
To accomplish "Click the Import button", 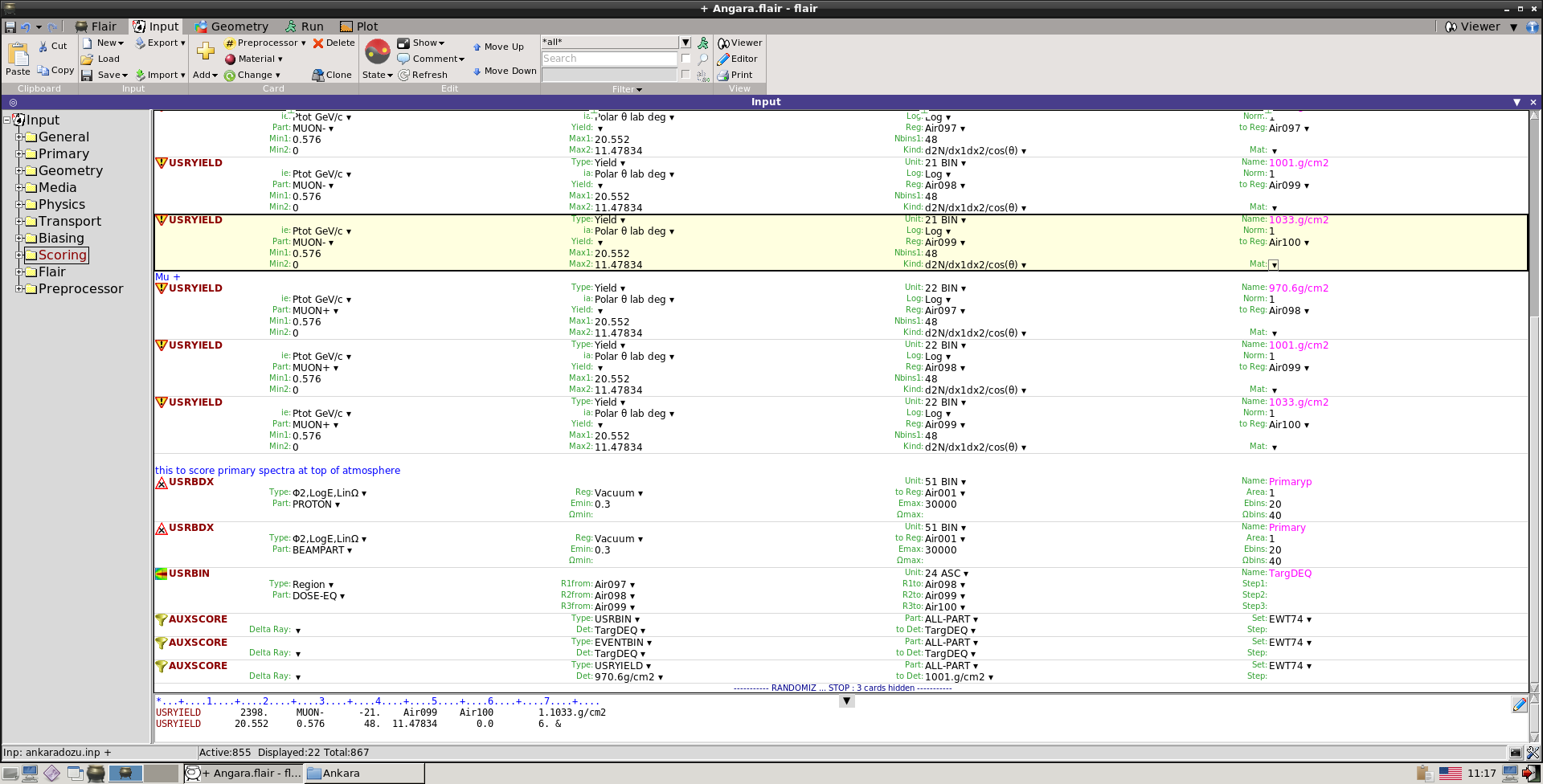I will tap(160, 76).
